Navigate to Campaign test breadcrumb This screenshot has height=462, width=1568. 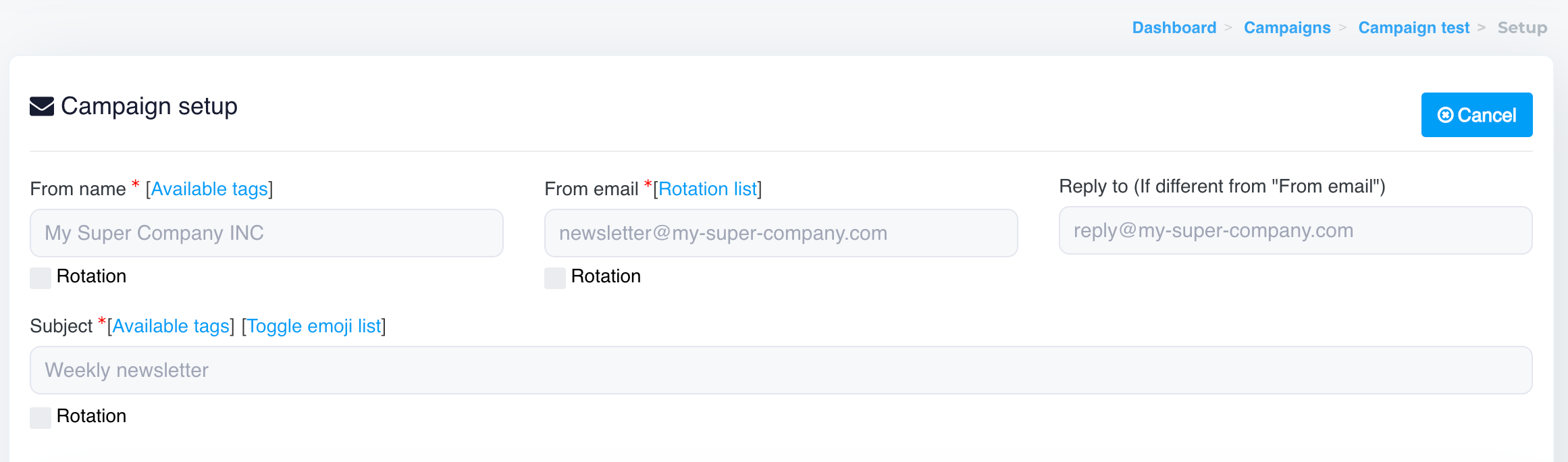point(1413,28)
